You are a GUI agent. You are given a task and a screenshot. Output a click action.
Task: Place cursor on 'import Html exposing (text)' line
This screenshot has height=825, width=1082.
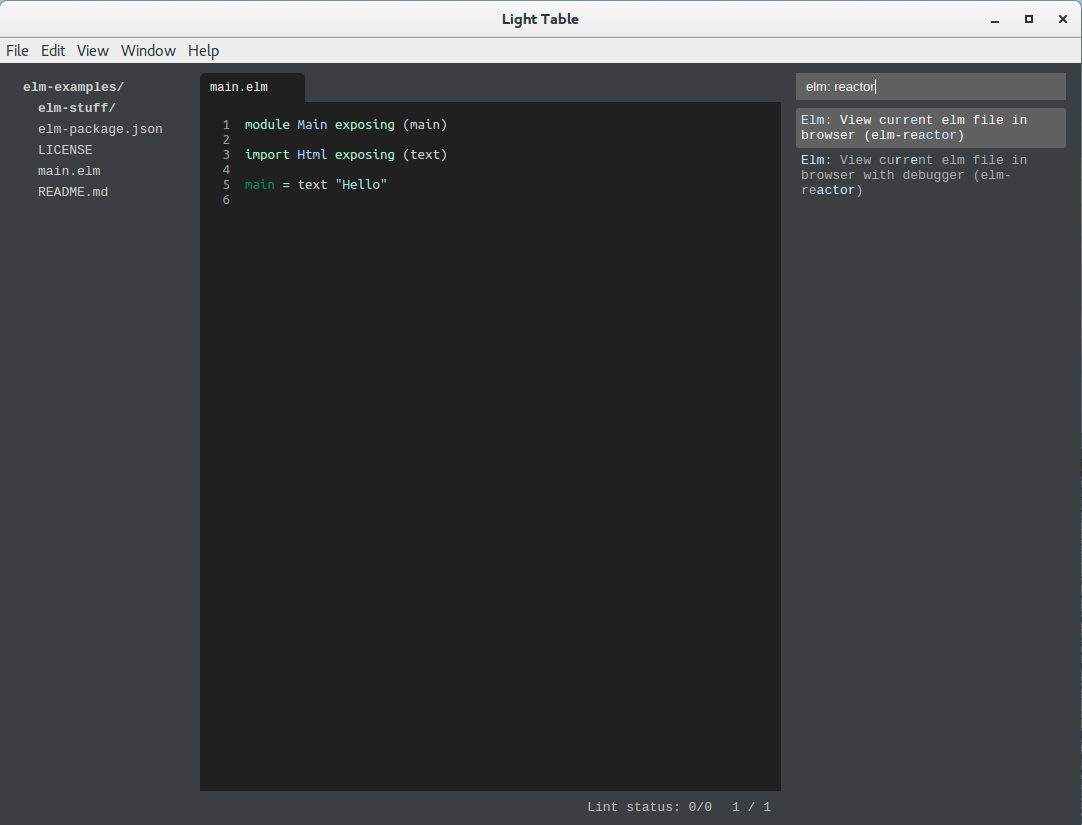click(346, 155)
